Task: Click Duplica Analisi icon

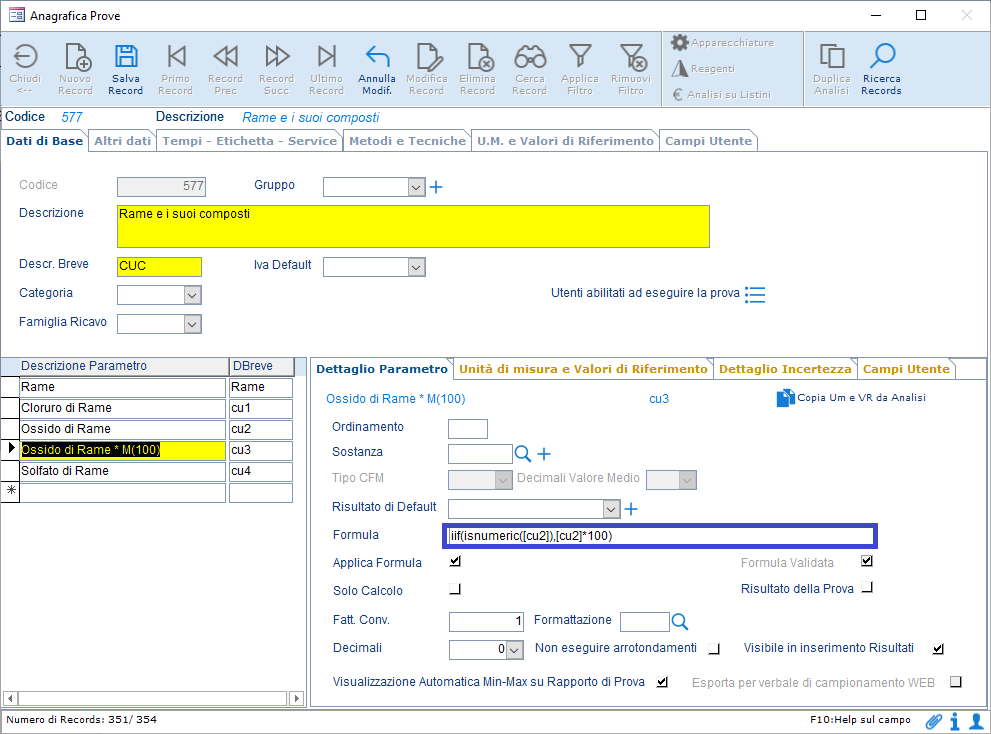Action: pos(832,57)
